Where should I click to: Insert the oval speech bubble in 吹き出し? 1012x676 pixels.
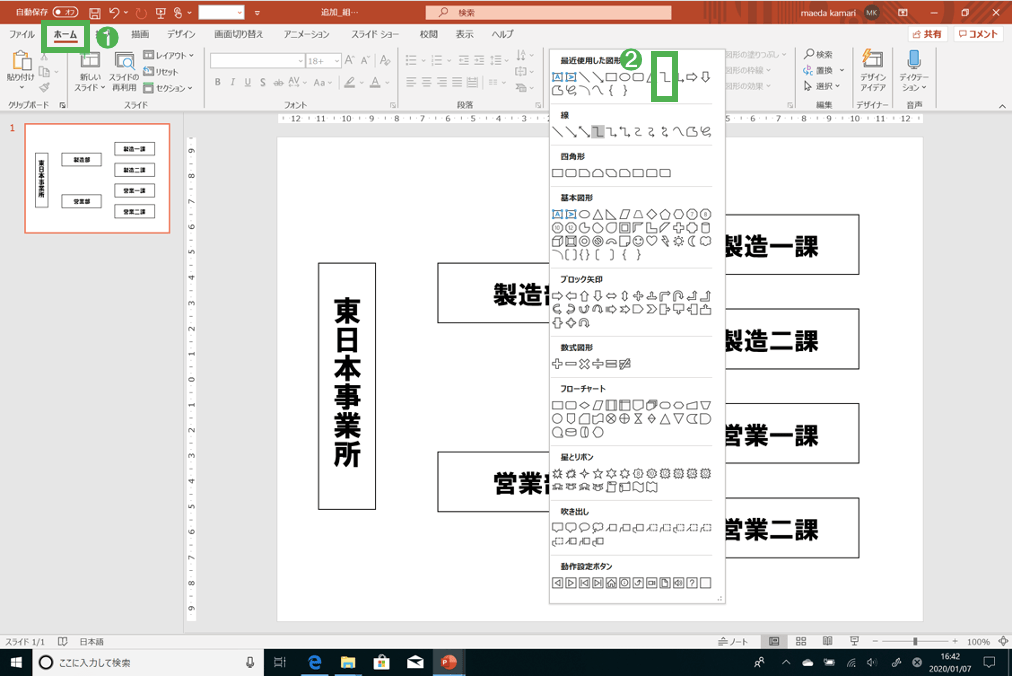point(584,527)
